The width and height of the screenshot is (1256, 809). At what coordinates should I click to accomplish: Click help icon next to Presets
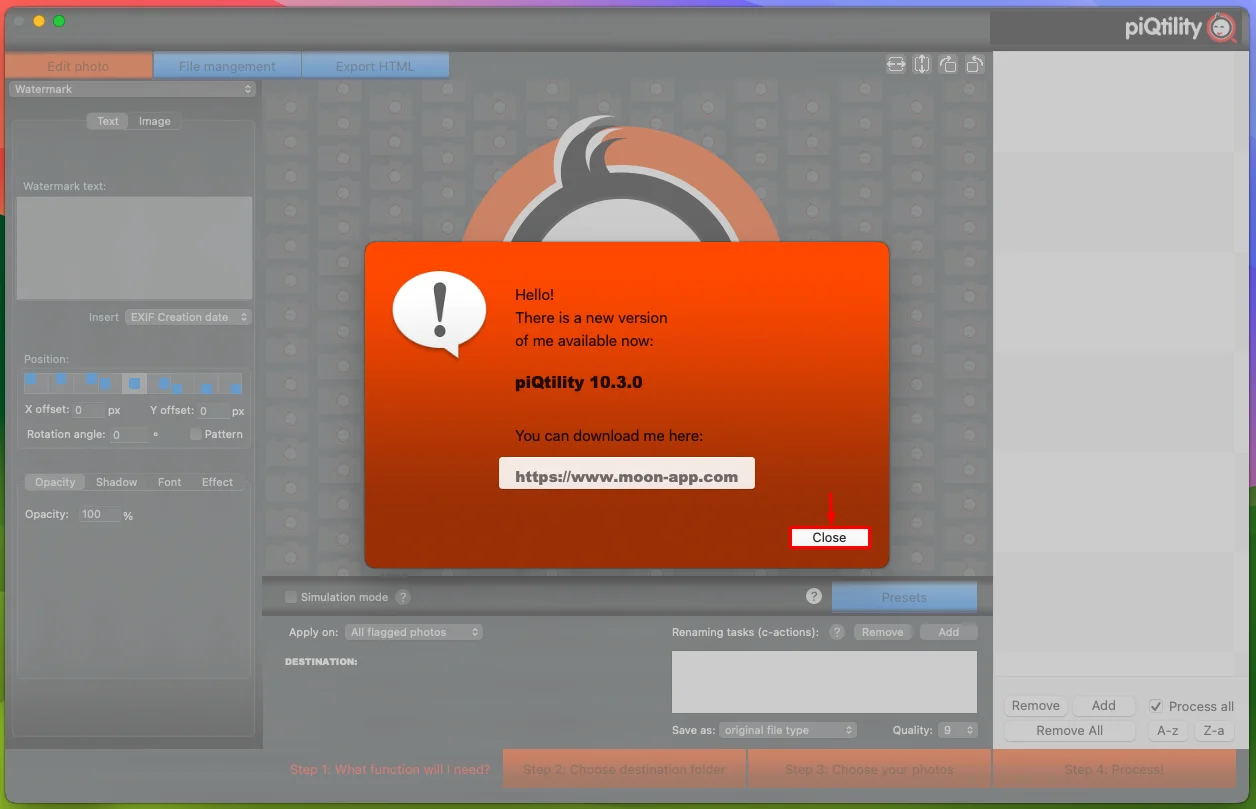point(814,596)
